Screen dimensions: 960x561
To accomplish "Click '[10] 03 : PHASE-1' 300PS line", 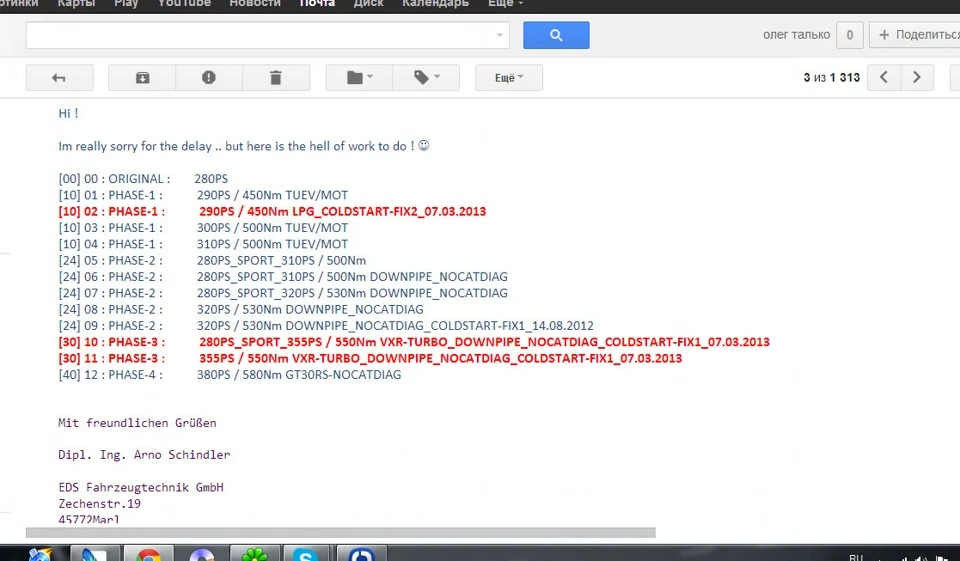I will [203, 228].
